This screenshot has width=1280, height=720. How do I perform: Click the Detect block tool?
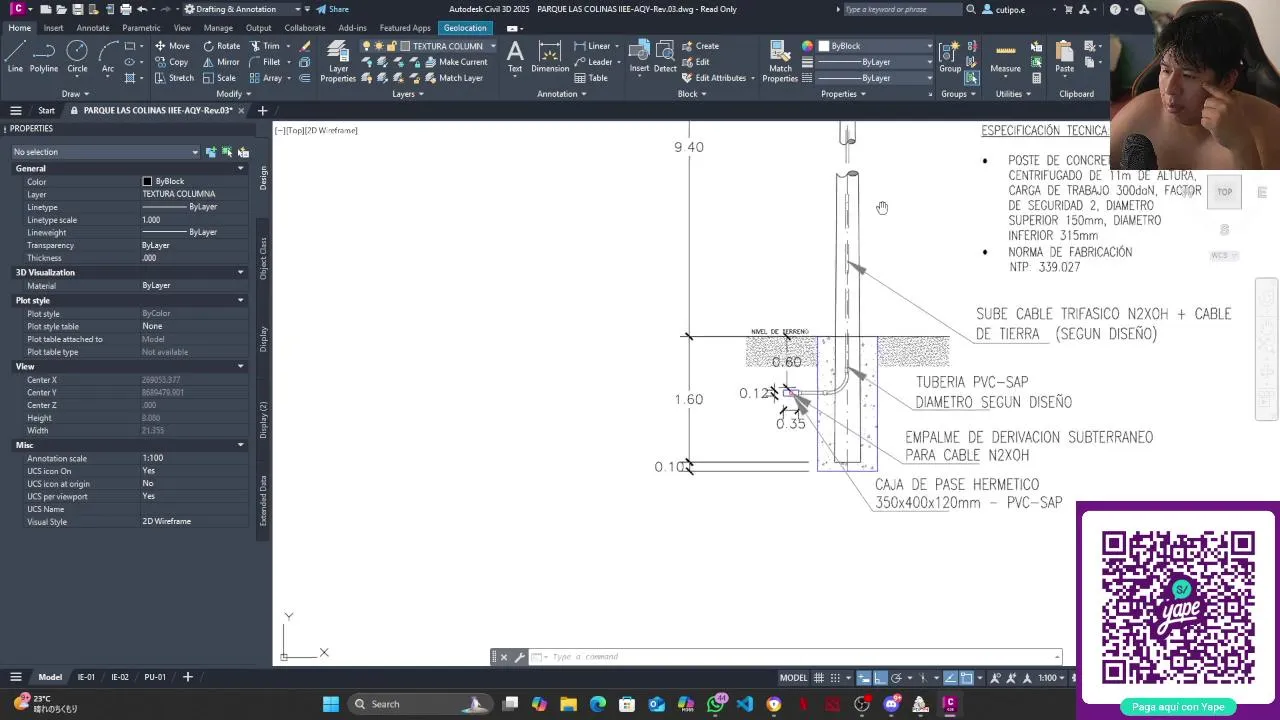click(x=665, y=57)
